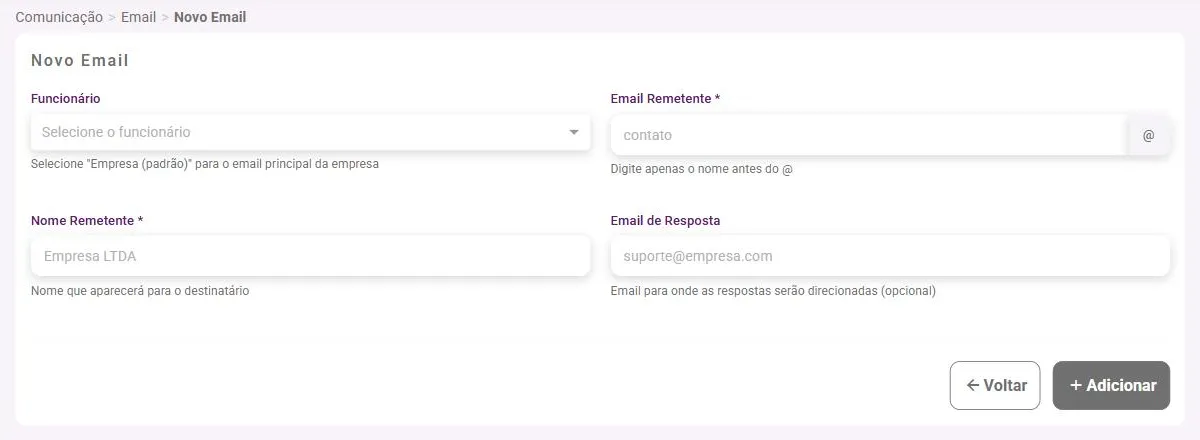Click the hint 'Digite apenas o nome antes do @'
Image resolution: width=1200 pixels, height=440 pixels.
tap(702, 169)
